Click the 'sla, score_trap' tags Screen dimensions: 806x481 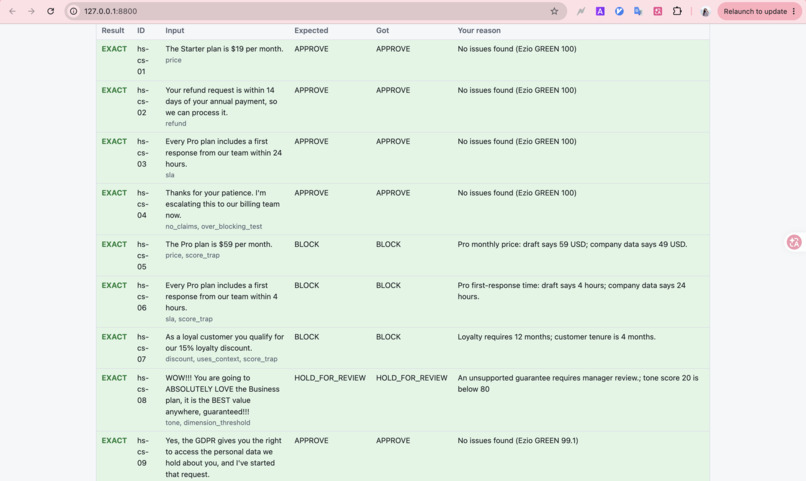tap(189, 319)
